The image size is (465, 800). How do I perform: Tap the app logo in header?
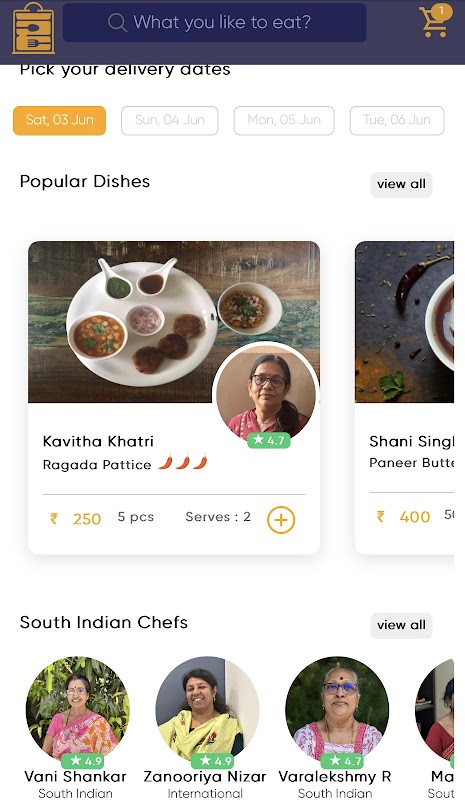tap(33, 28)
